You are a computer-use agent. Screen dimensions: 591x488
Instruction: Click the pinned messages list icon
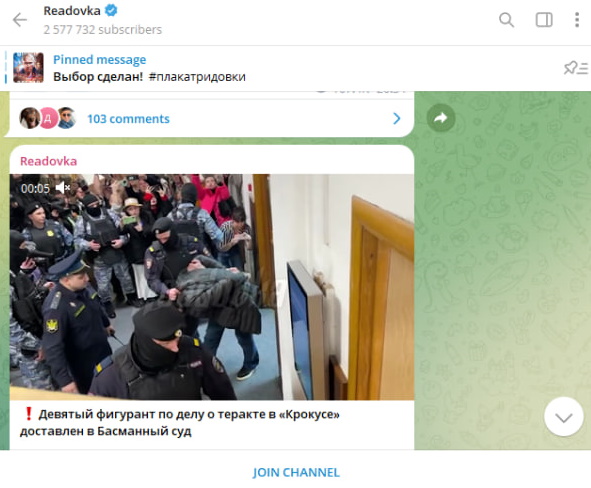tap(576, 68)
